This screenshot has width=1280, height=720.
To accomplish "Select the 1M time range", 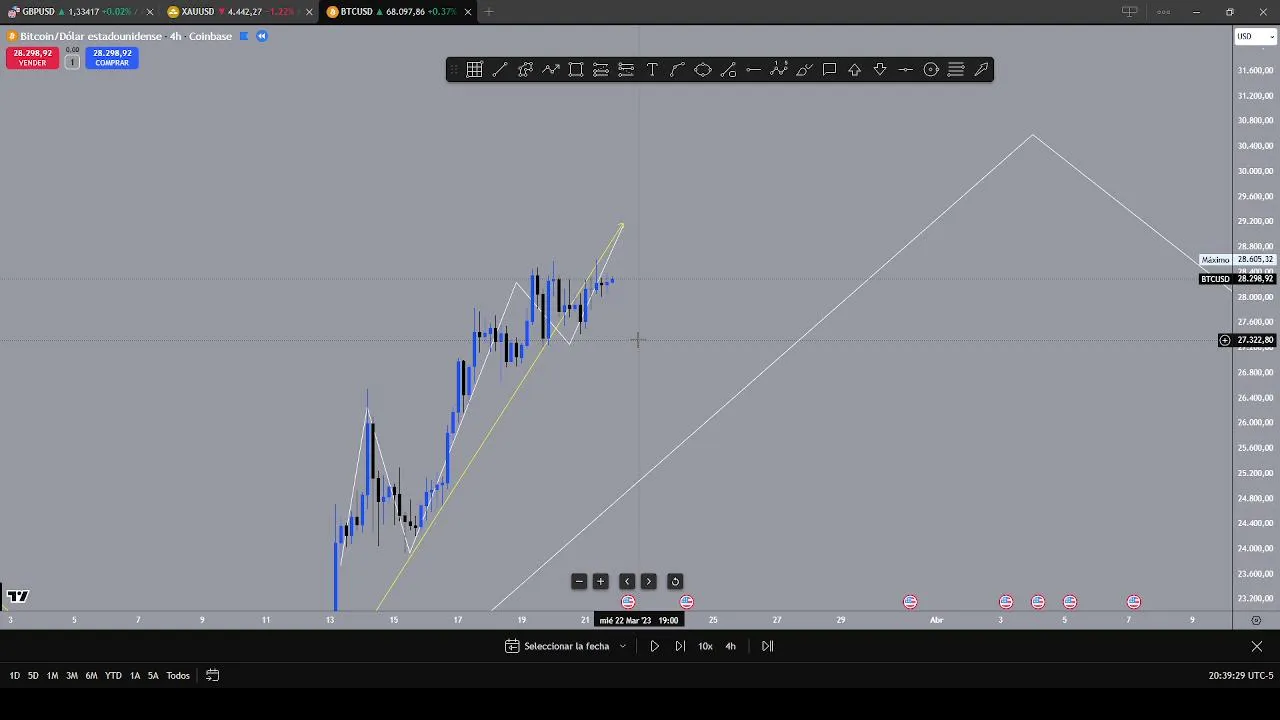I will click(52, 676).
